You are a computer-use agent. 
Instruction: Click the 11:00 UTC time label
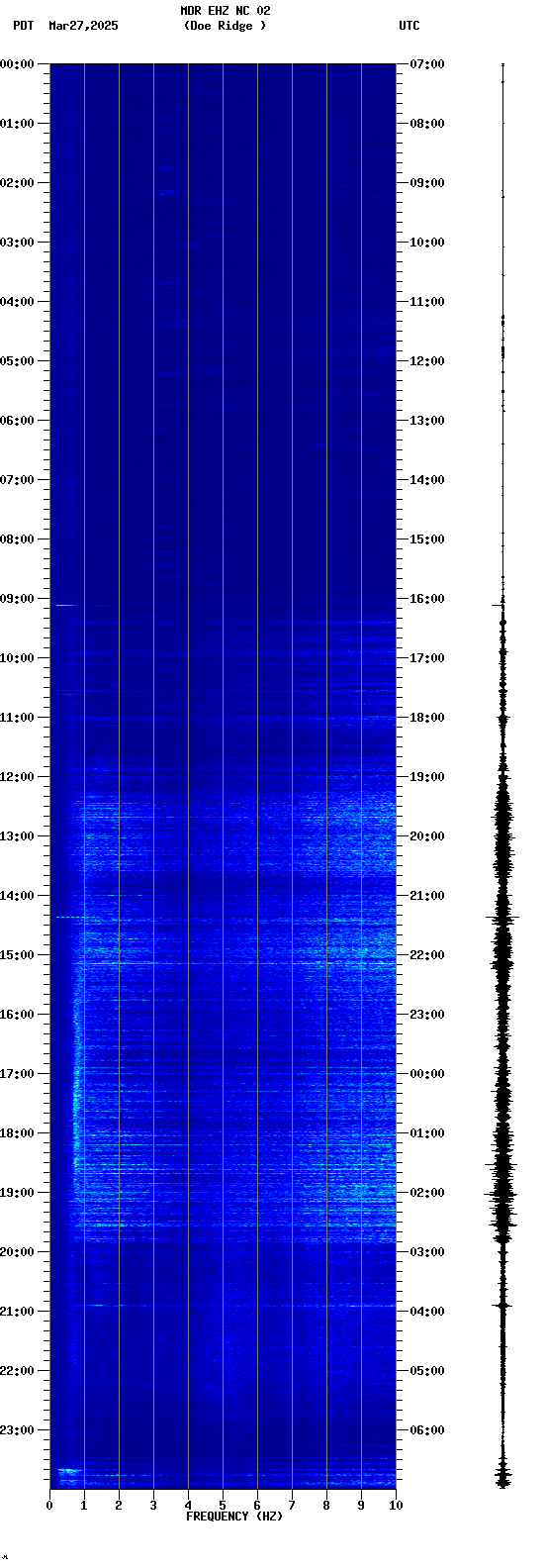pyautogui.click(x=427, y=302)
